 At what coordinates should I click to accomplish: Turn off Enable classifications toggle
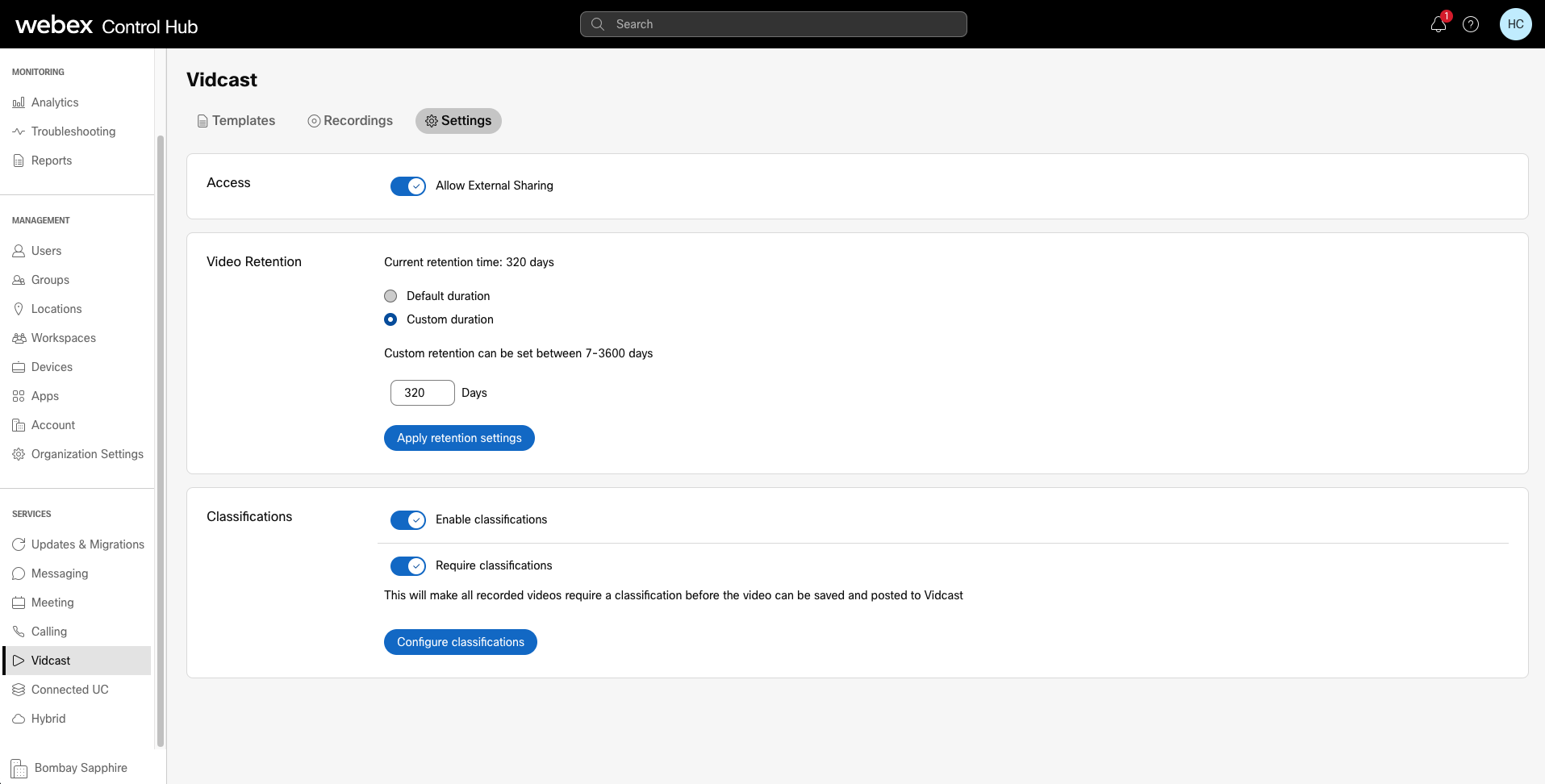point(408,520)
